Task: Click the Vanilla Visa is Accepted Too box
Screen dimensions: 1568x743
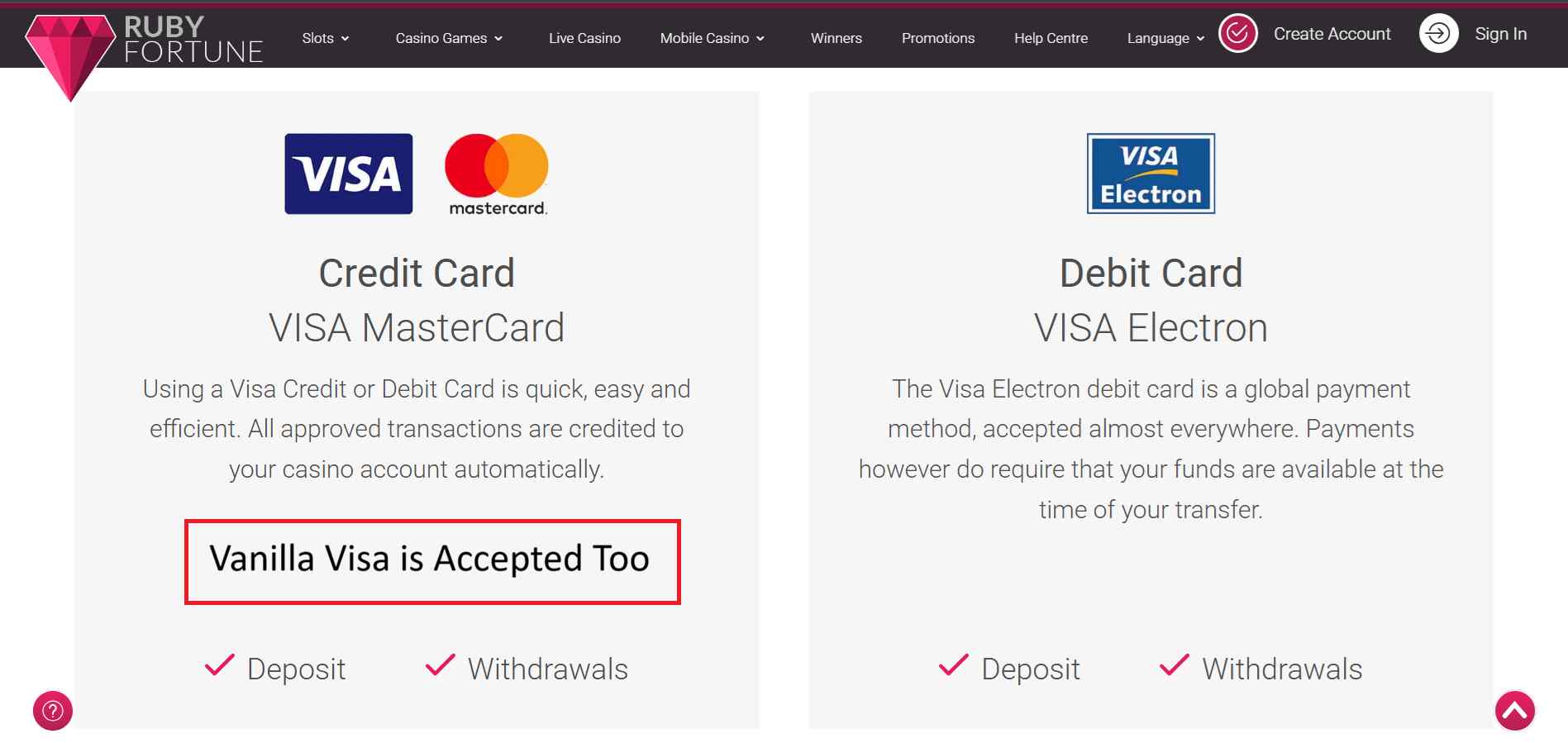Action: [432, 561]
